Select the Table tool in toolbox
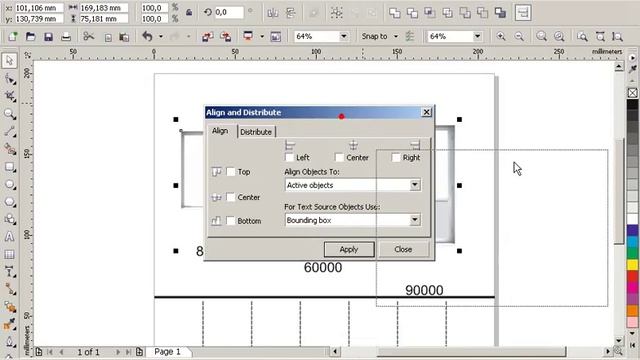Image resolution: width=640 pixels, height=360 pixels. click(x=9, y=254)
